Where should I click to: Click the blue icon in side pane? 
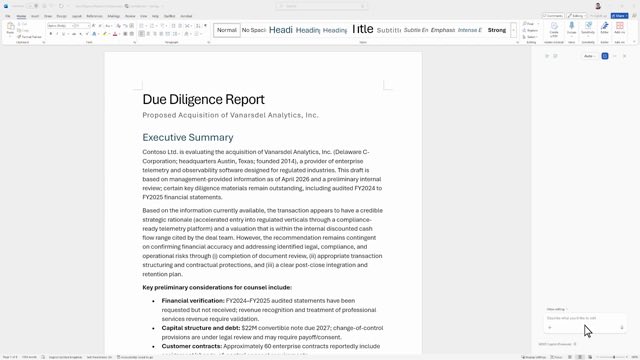point(605,56)
